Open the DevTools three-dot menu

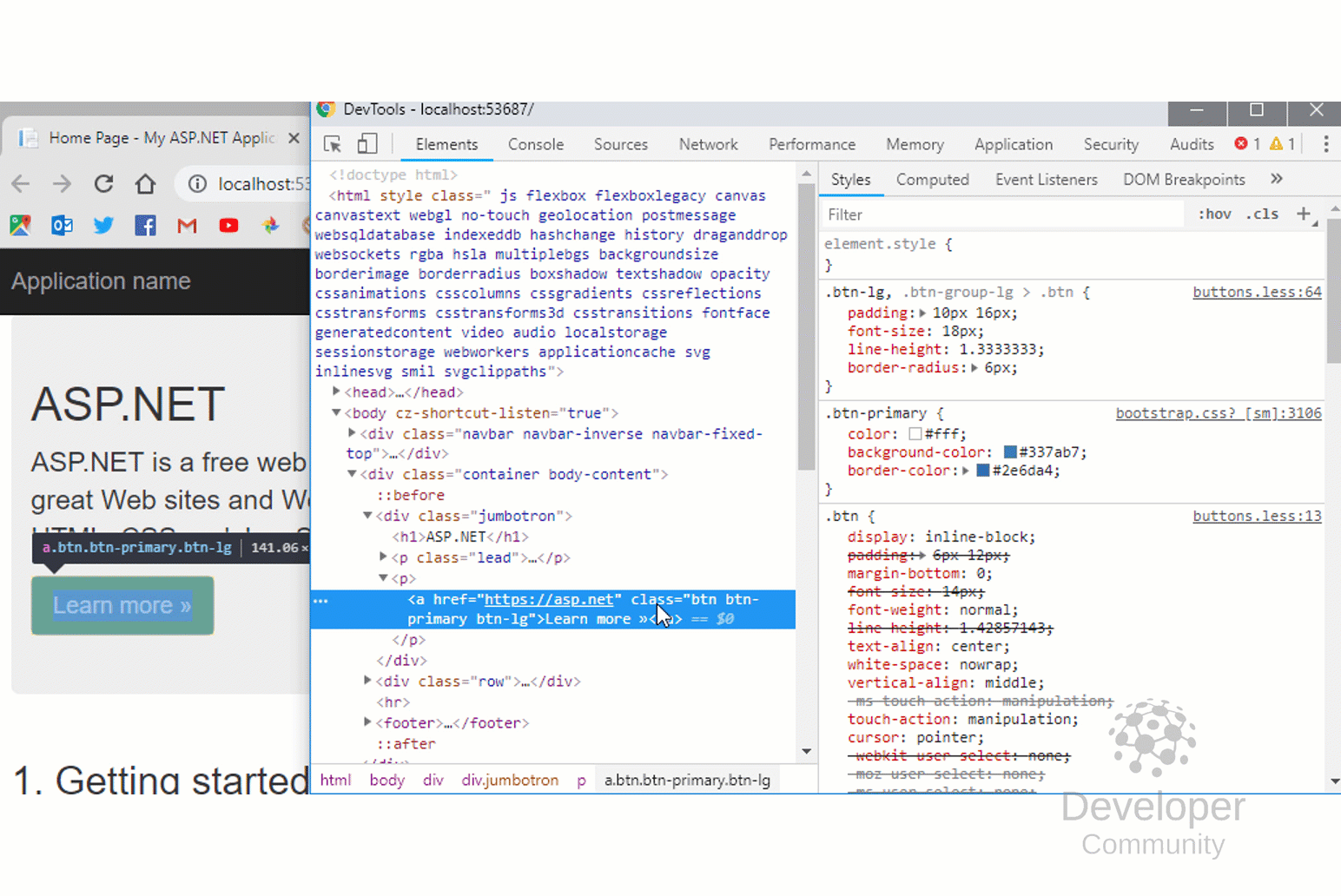(1325, 144)
